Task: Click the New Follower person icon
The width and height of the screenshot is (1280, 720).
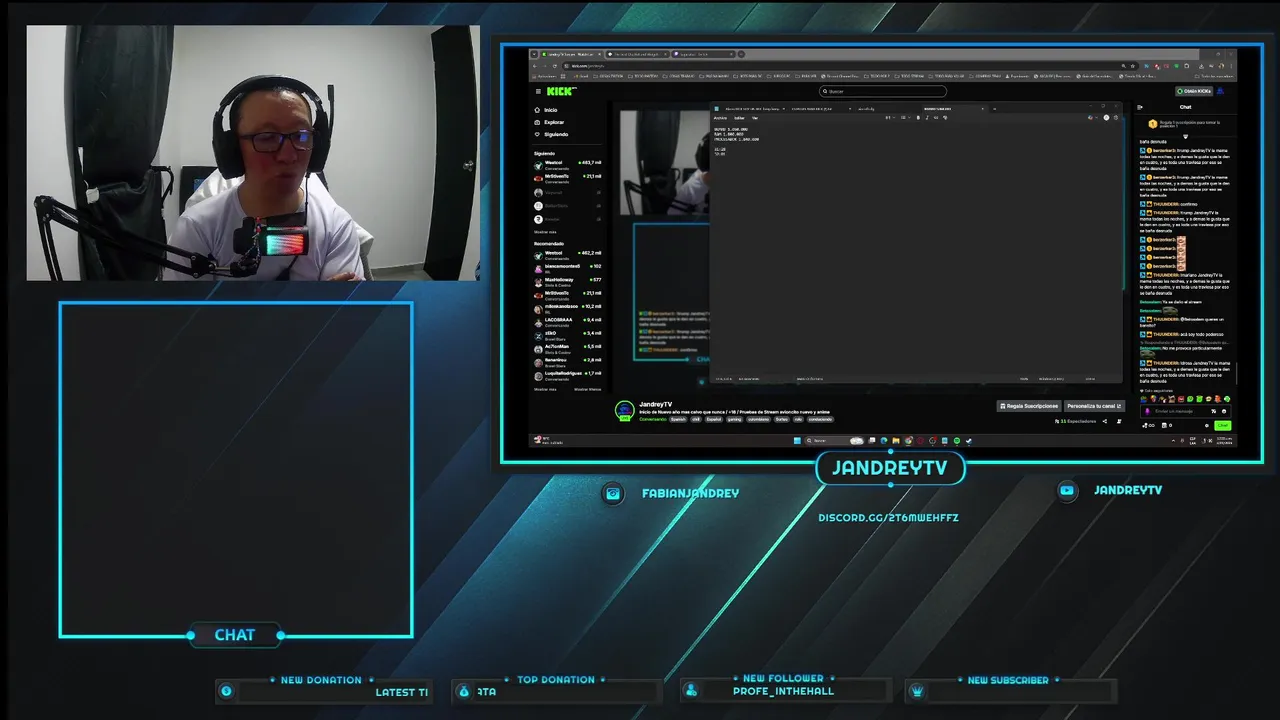Action: coord(691,691)
